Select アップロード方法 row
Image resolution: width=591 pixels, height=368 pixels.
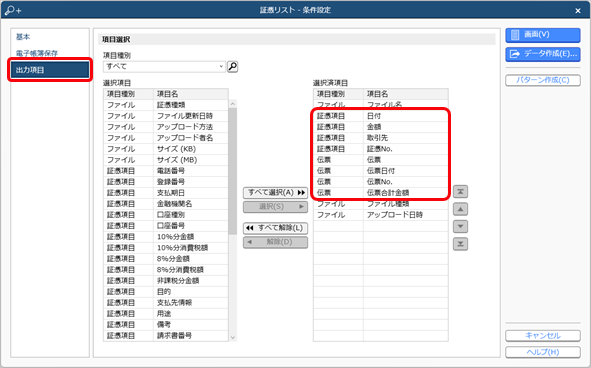tap(166, 127)
